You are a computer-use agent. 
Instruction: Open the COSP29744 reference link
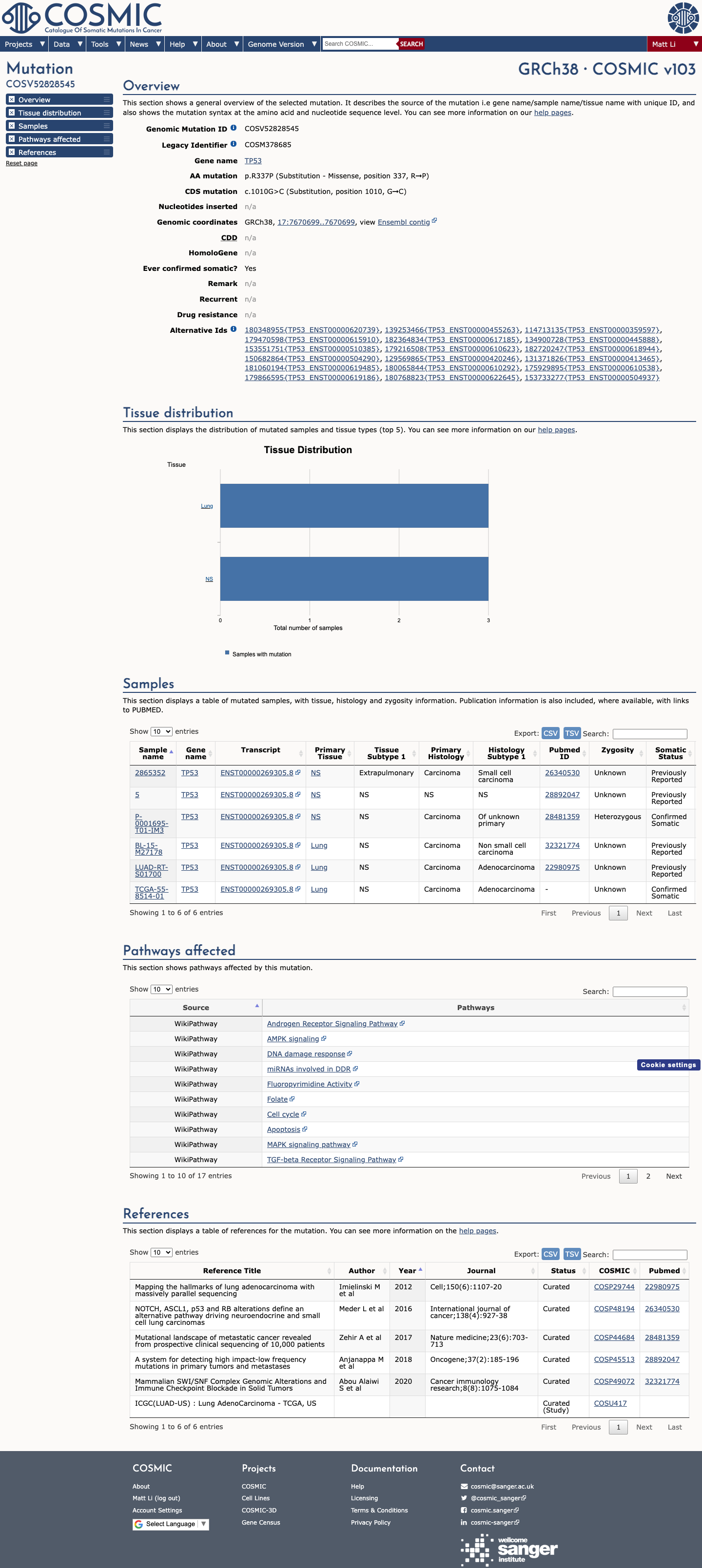[614, 1287]
